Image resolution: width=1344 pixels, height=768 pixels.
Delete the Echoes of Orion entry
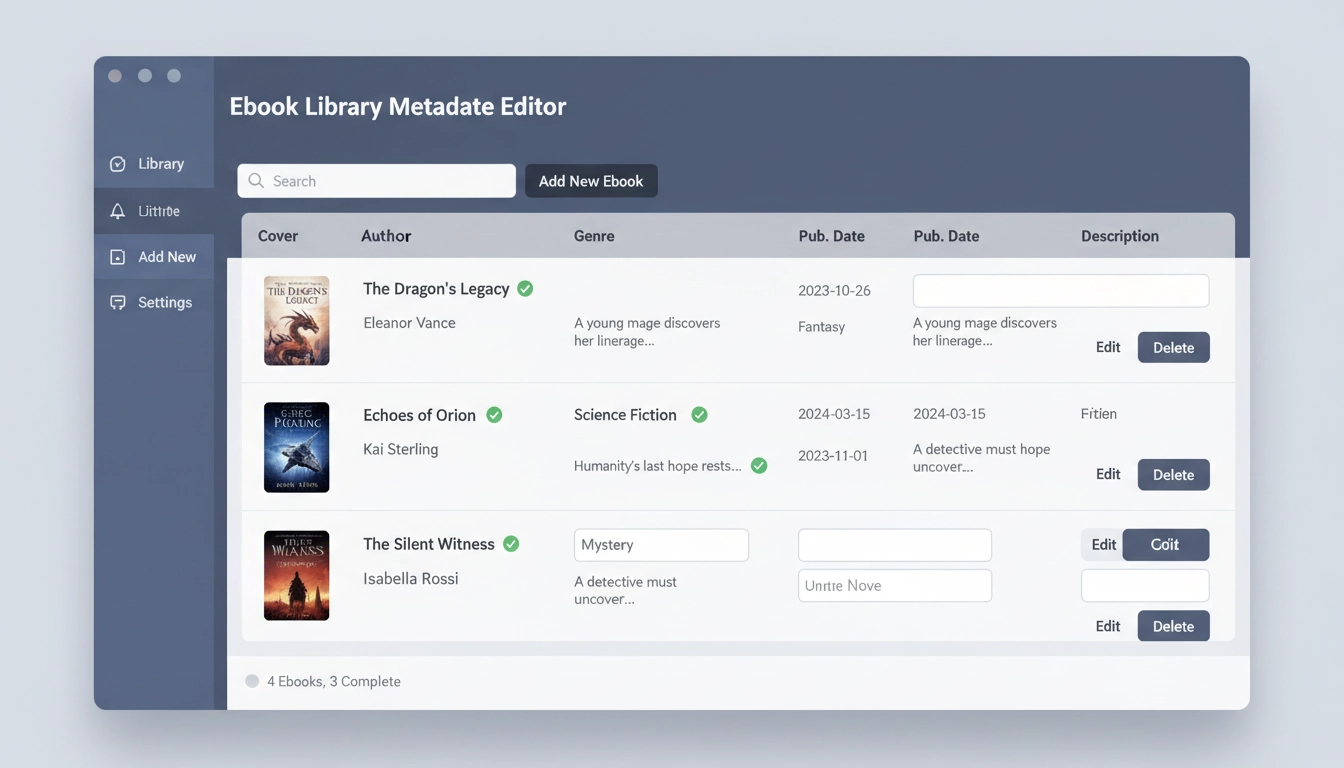pyautogui.click(x=1173, y=474)
